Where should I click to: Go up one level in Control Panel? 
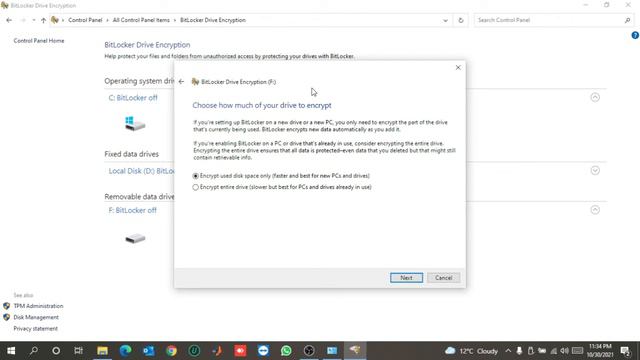(43, 20)
